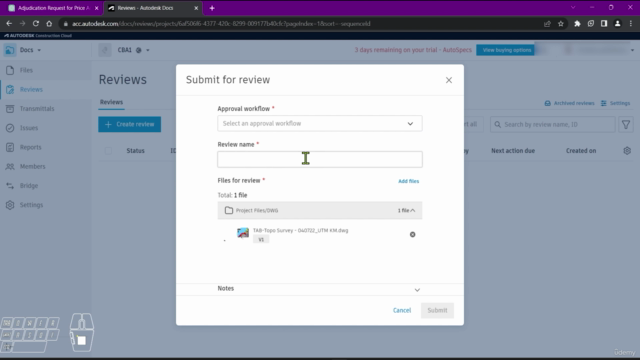The width and height of the screenshot is (640, 360).
Task: Click the Next action due column header
Action: tap(513, 151)
